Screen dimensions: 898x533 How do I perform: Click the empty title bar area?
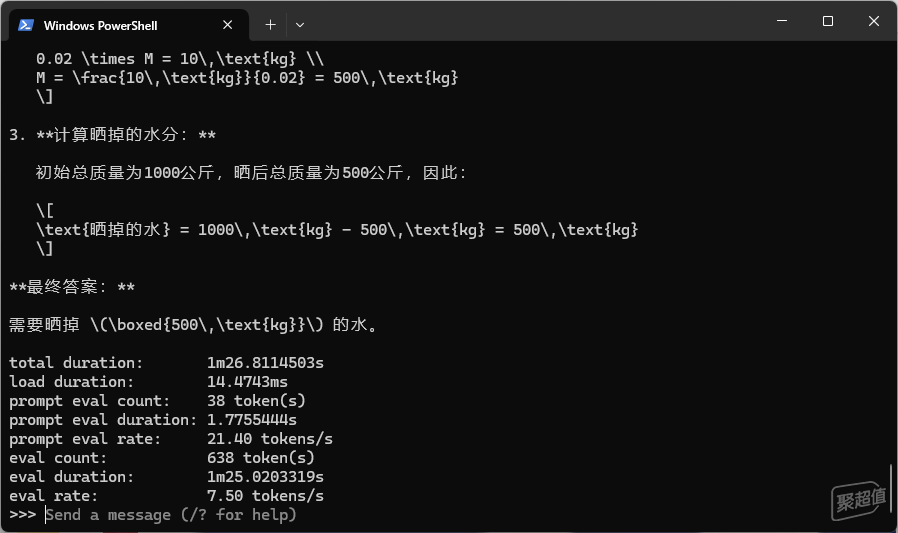pyautogui.click(x=533, y=21)
